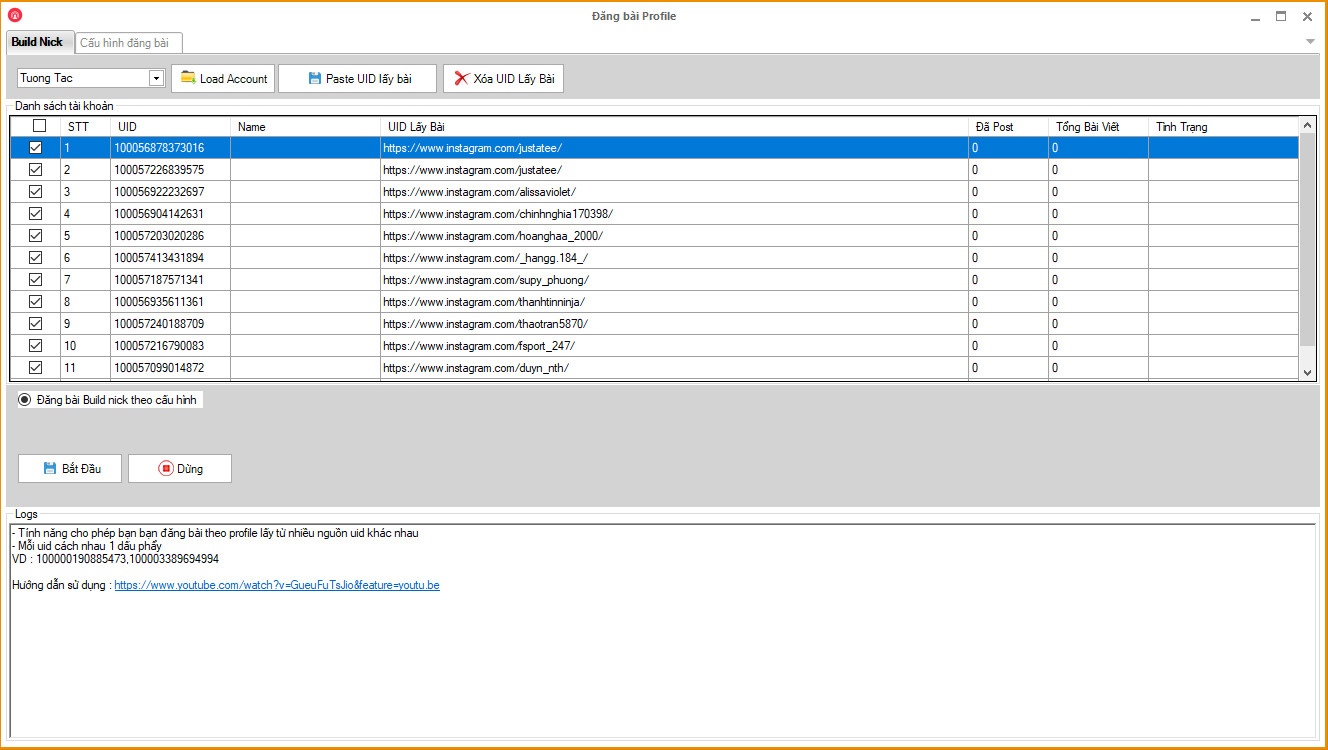Select UID cell 100057187571341

coord(170,280)
